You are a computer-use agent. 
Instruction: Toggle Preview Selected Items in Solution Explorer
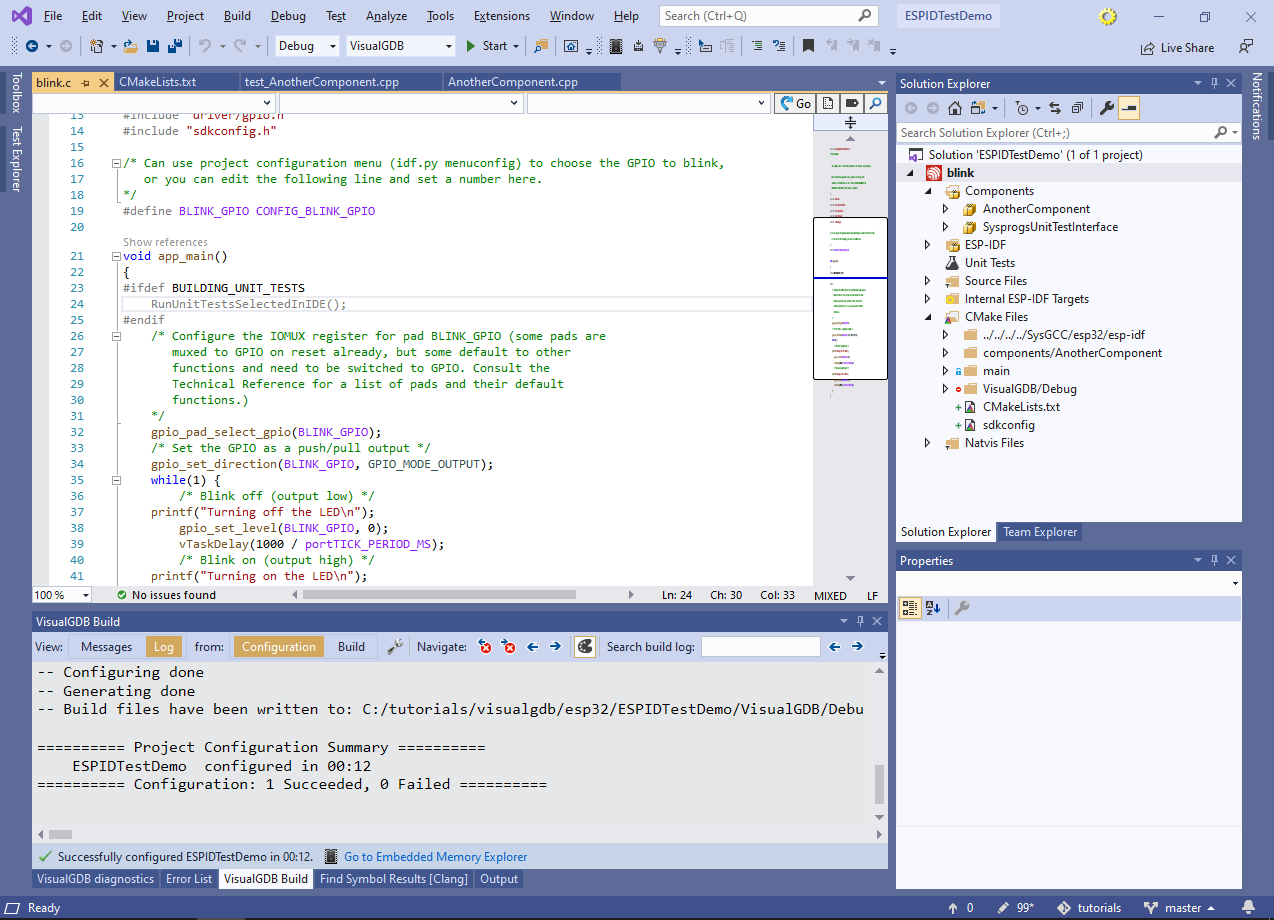[1129, 108]
